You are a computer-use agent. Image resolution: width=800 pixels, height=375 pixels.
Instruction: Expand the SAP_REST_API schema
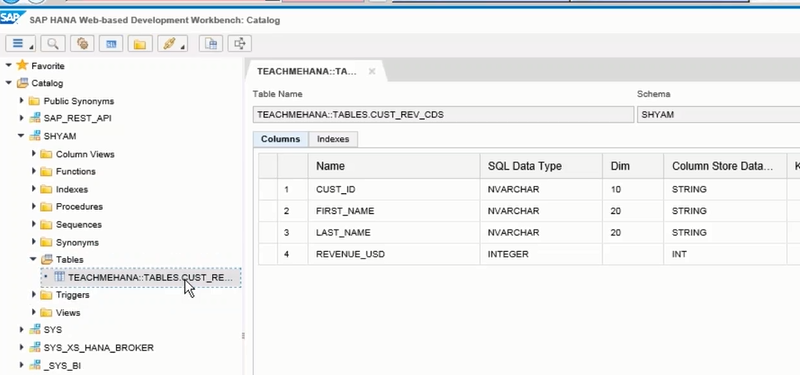[21, 118]
